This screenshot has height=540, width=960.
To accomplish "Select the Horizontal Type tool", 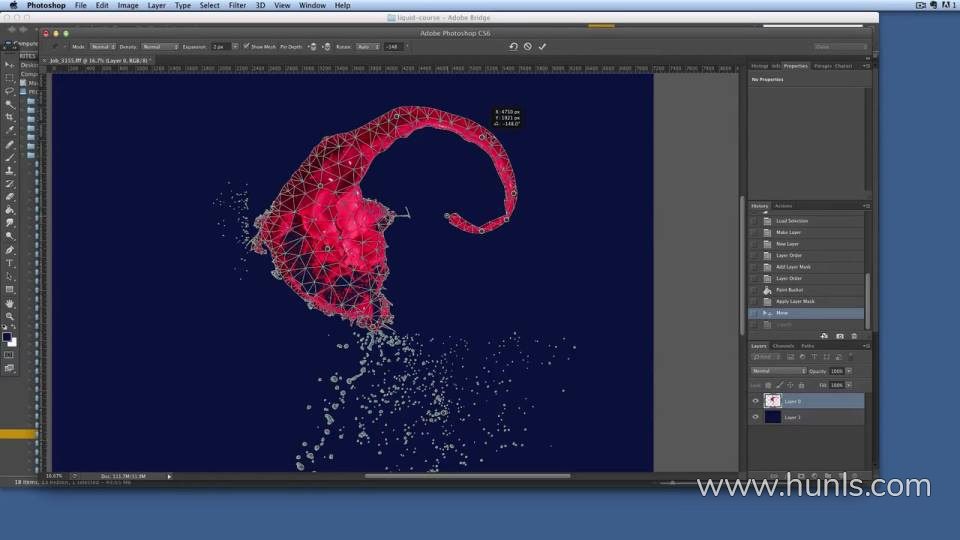I will (x=9, y=263).
